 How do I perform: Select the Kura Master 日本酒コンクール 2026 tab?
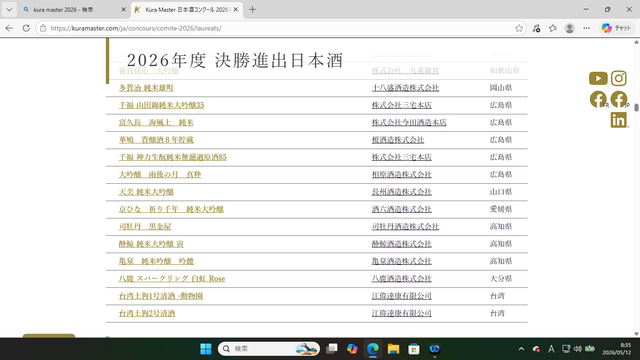[x=188, y=9]
